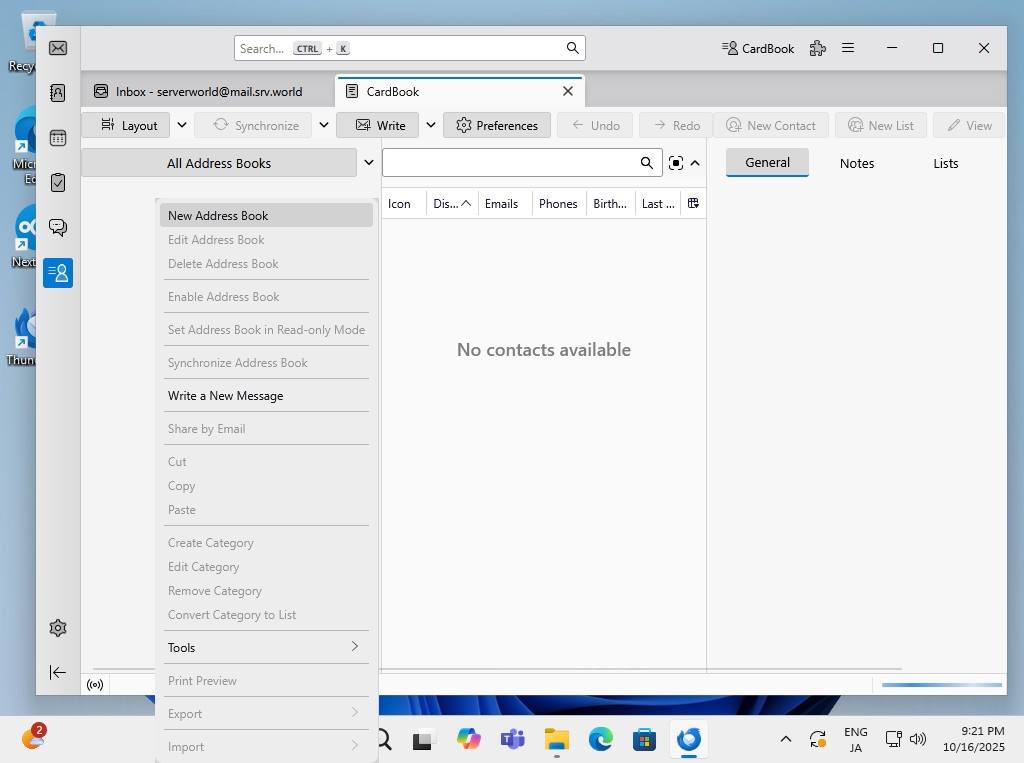The image size is (1024, 763).
Task: Click the Preferences button
Action: pyautogui.click(x=497, y=126)
